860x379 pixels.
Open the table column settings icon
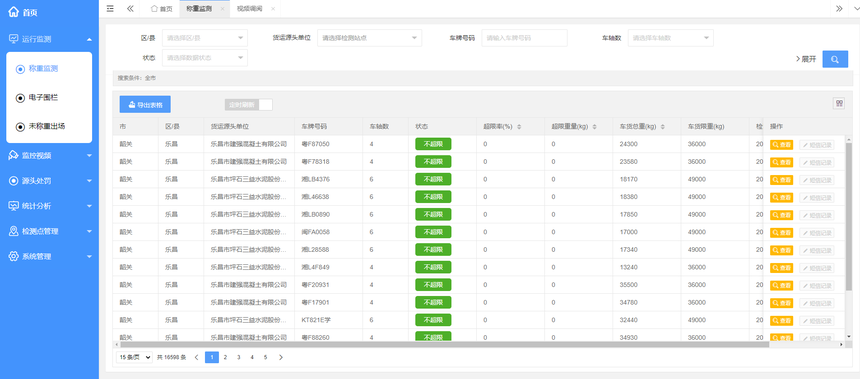(x=839, y=103)
